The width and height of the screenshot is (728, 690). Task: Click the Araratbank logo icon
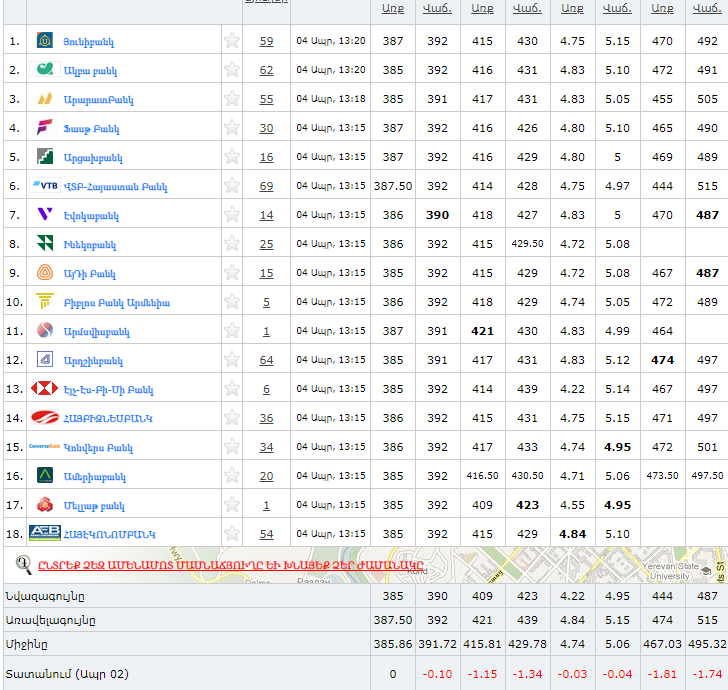(45, 98)
